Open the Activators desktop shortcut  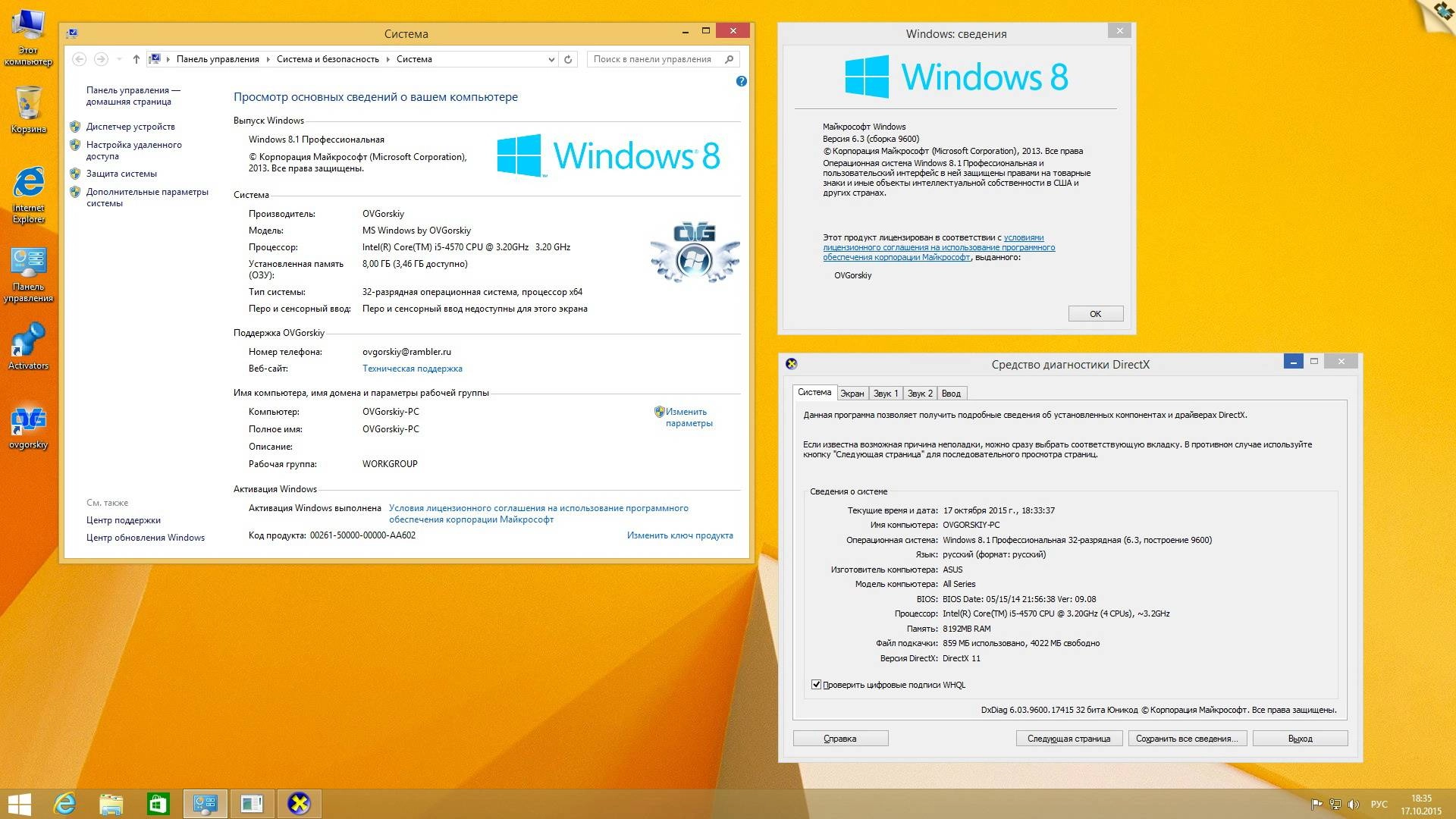coord(28,347)
